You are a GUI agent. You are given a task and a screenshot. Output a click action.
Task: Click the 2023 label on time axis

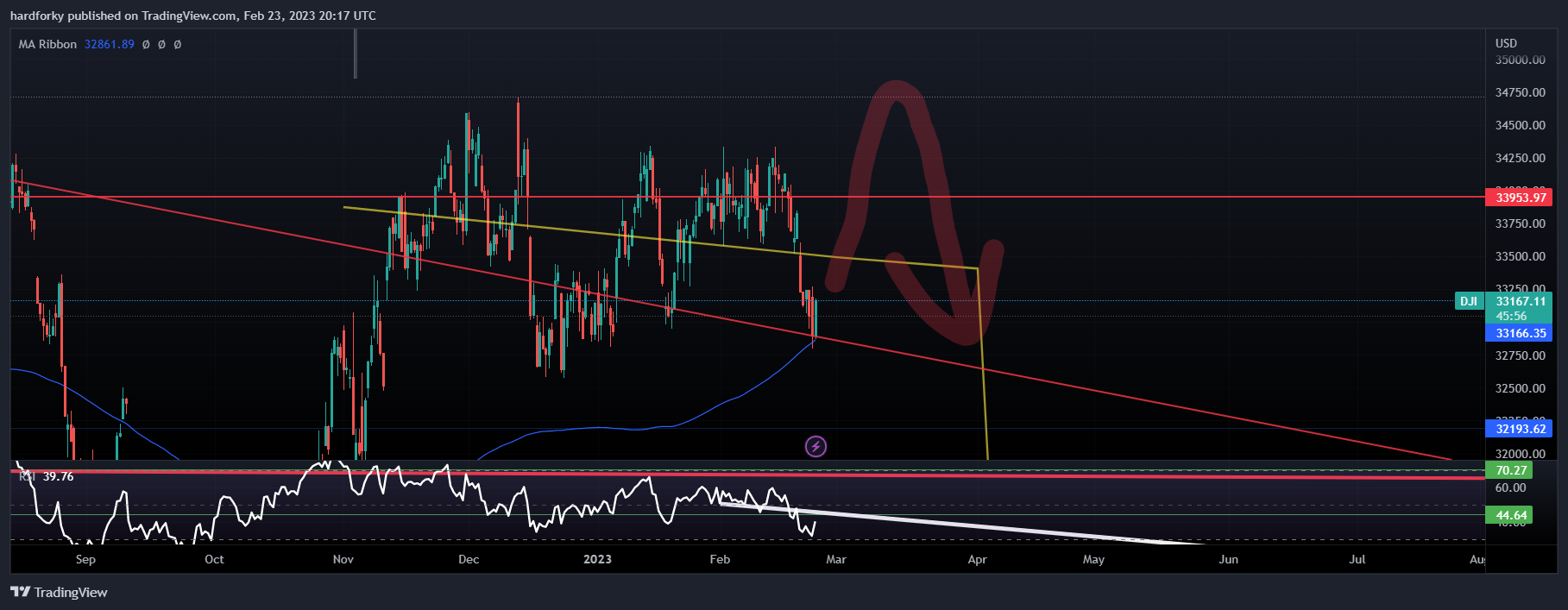click(x=597, y=559)
